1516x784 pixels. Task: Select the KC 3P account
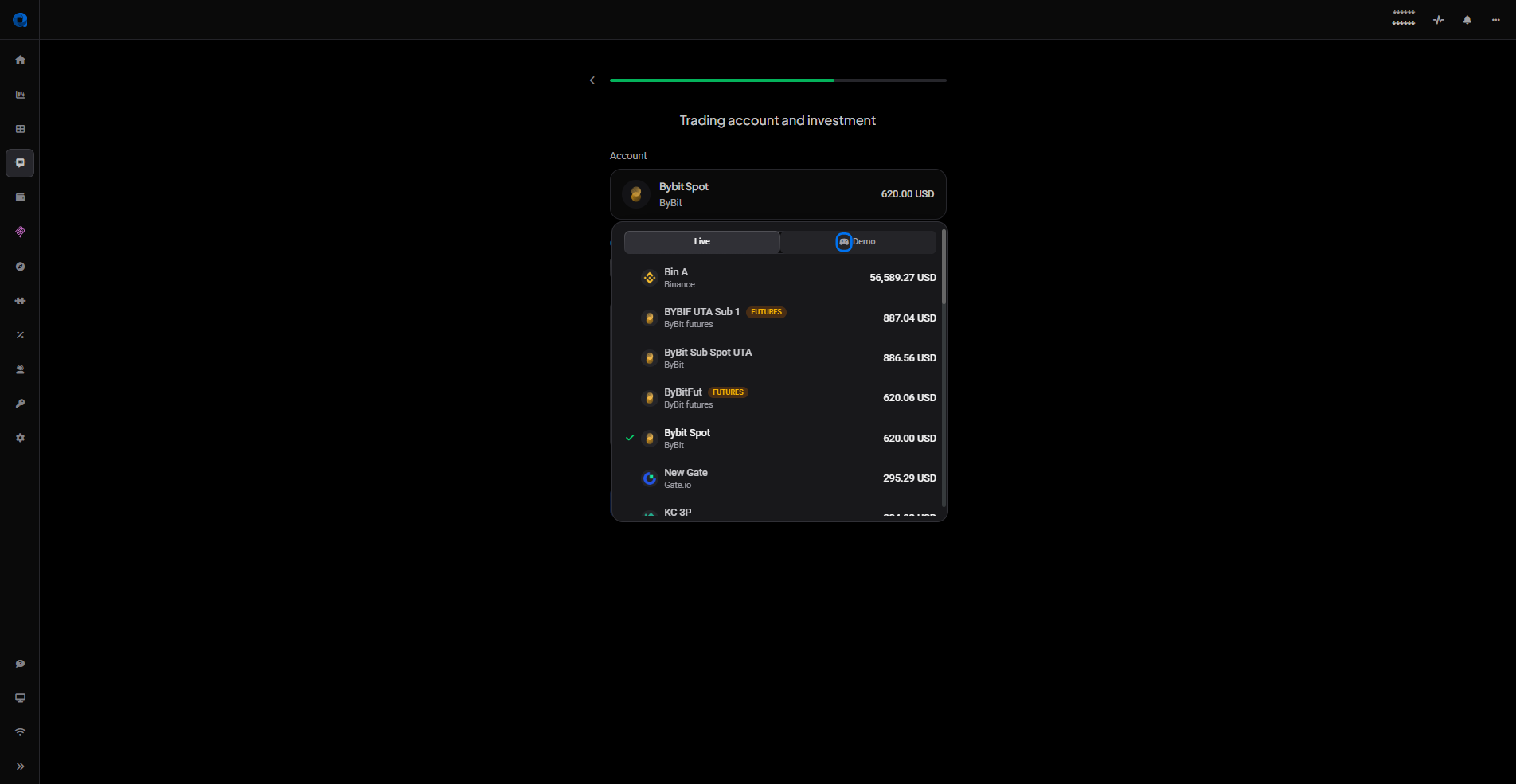coord(780,513)
